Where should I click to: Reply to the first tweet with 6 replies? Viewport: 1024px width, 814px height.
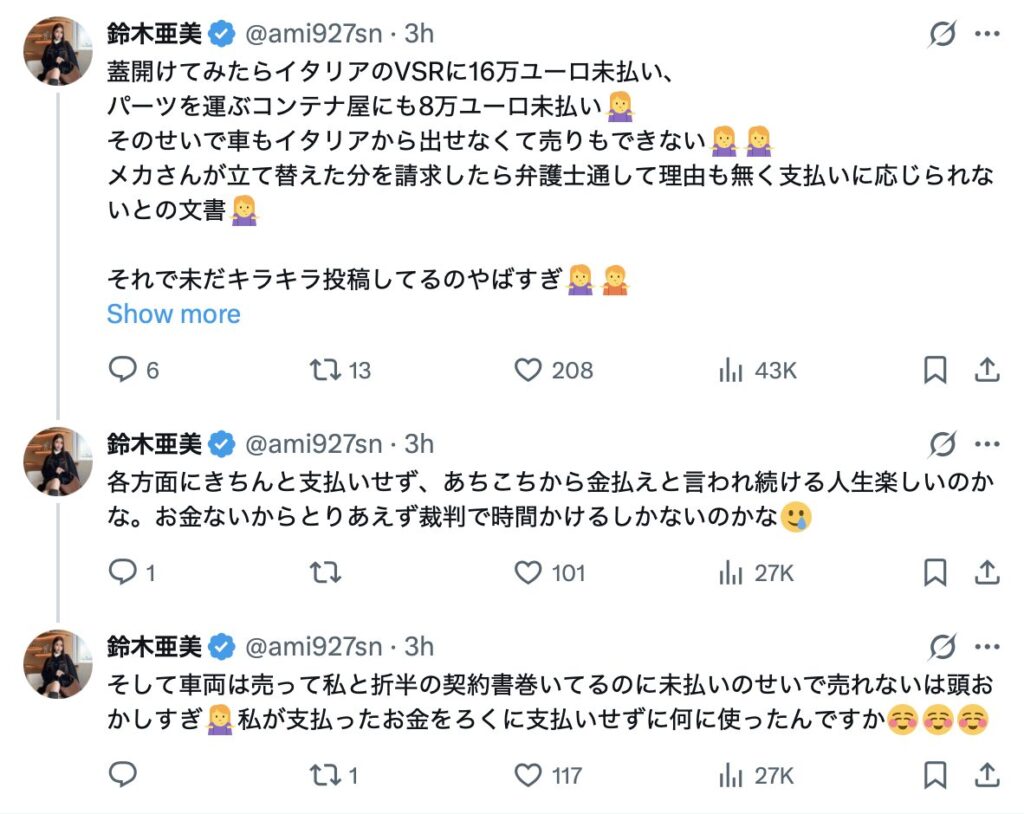[122, 371]
